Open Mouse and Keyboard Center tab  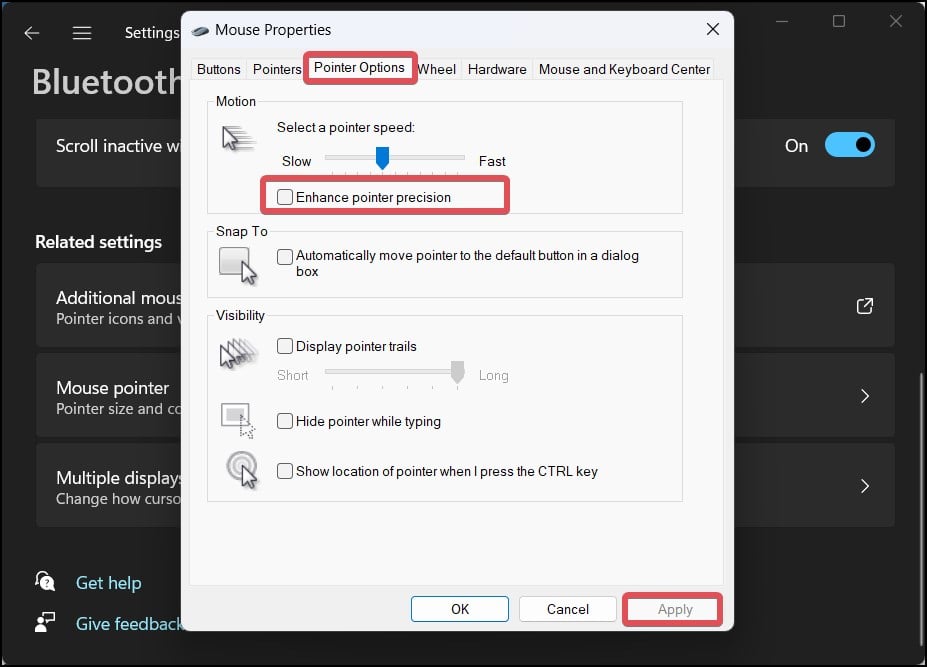pos(624,69)
